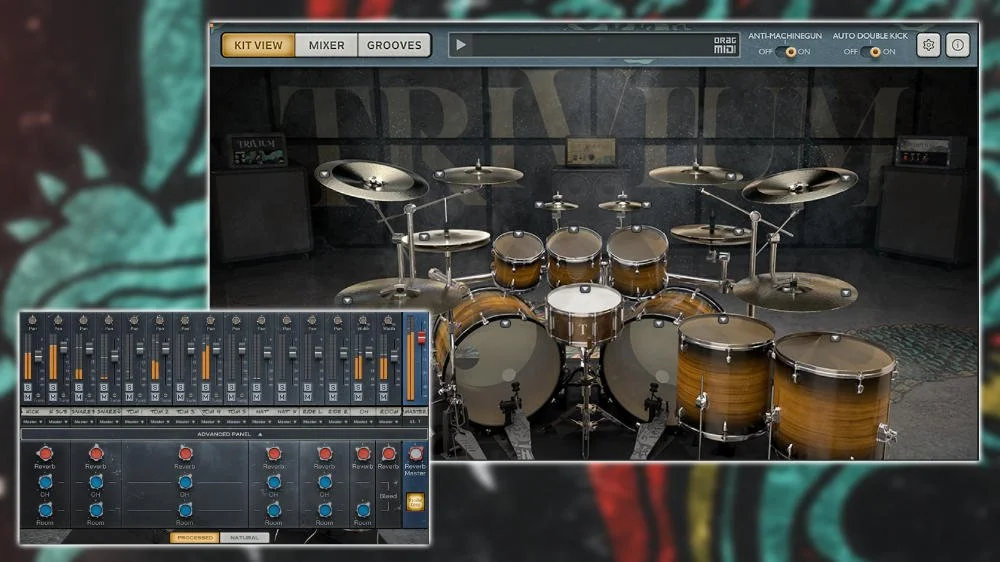Click the OH channel volume fader
The height and width of the screenshot is (562, 1000).
[369, 353]
